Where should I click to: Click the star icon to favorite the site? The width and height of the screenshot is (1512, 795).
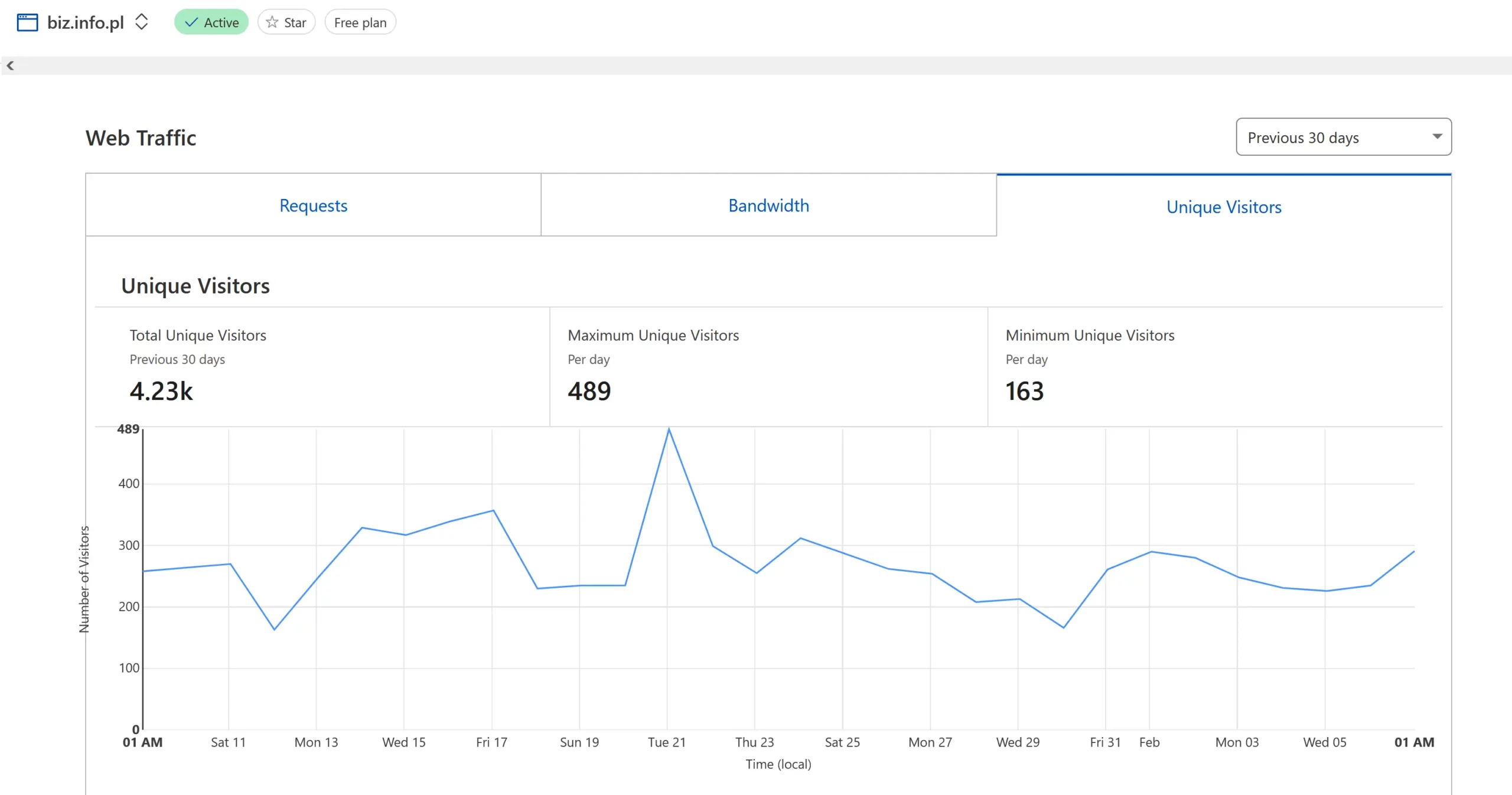coord(272,22)
